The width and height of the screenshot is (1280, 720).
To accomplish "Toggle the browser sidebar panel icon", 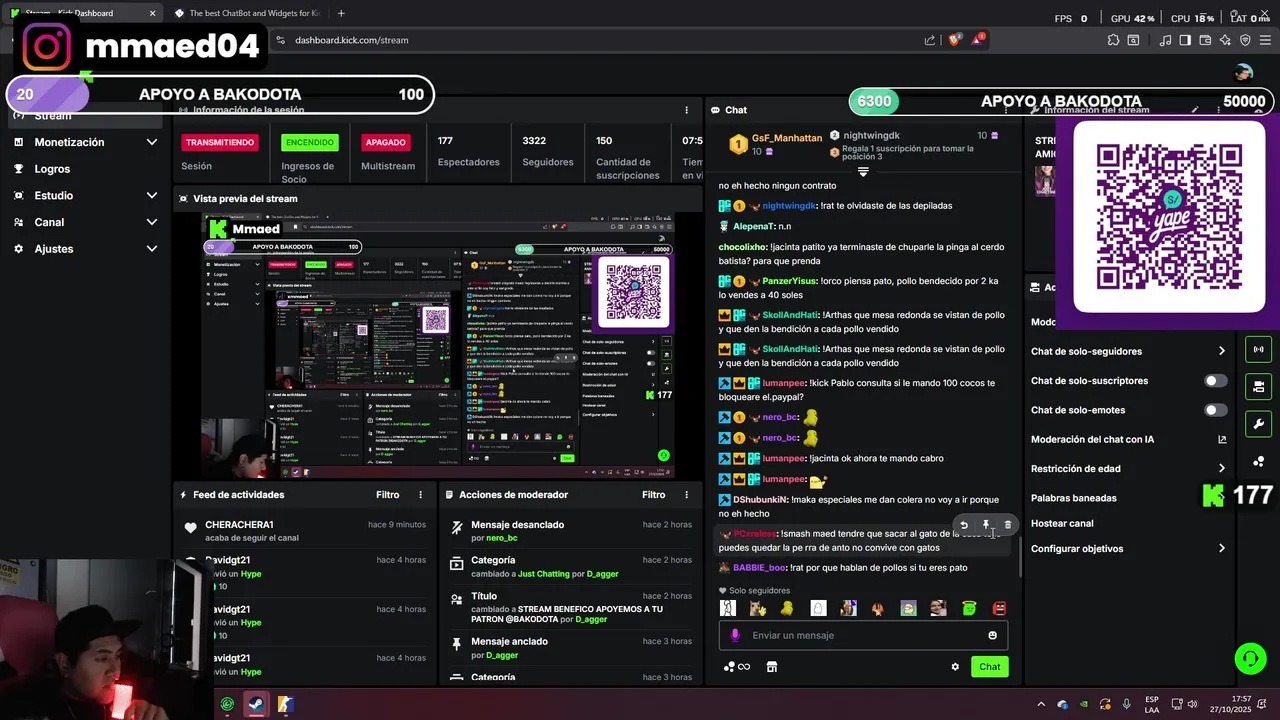I will tap(1185, 40).
